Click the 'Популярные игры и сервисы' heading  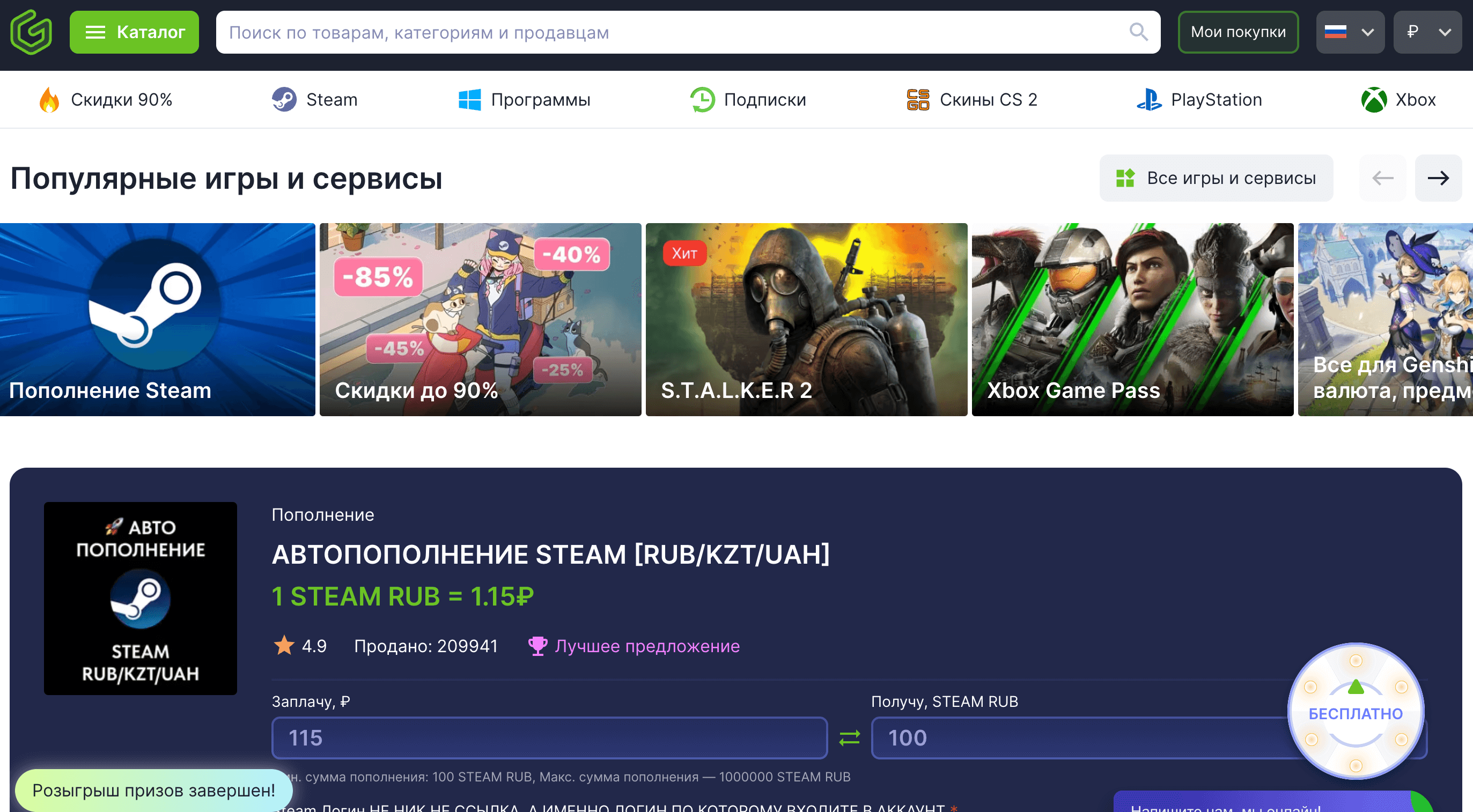(x=226, y=179)
